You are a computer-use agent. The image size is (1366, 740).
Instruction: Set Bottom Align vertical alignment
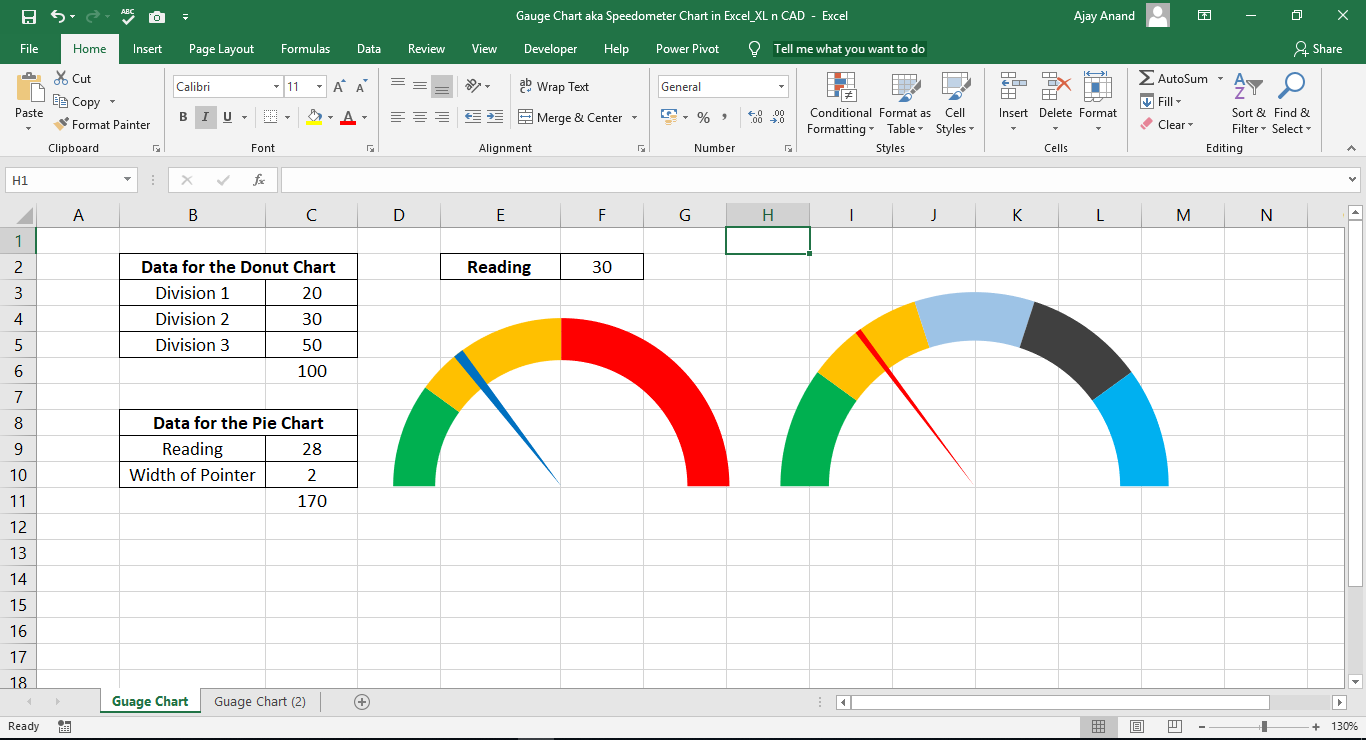pos(442,86)
